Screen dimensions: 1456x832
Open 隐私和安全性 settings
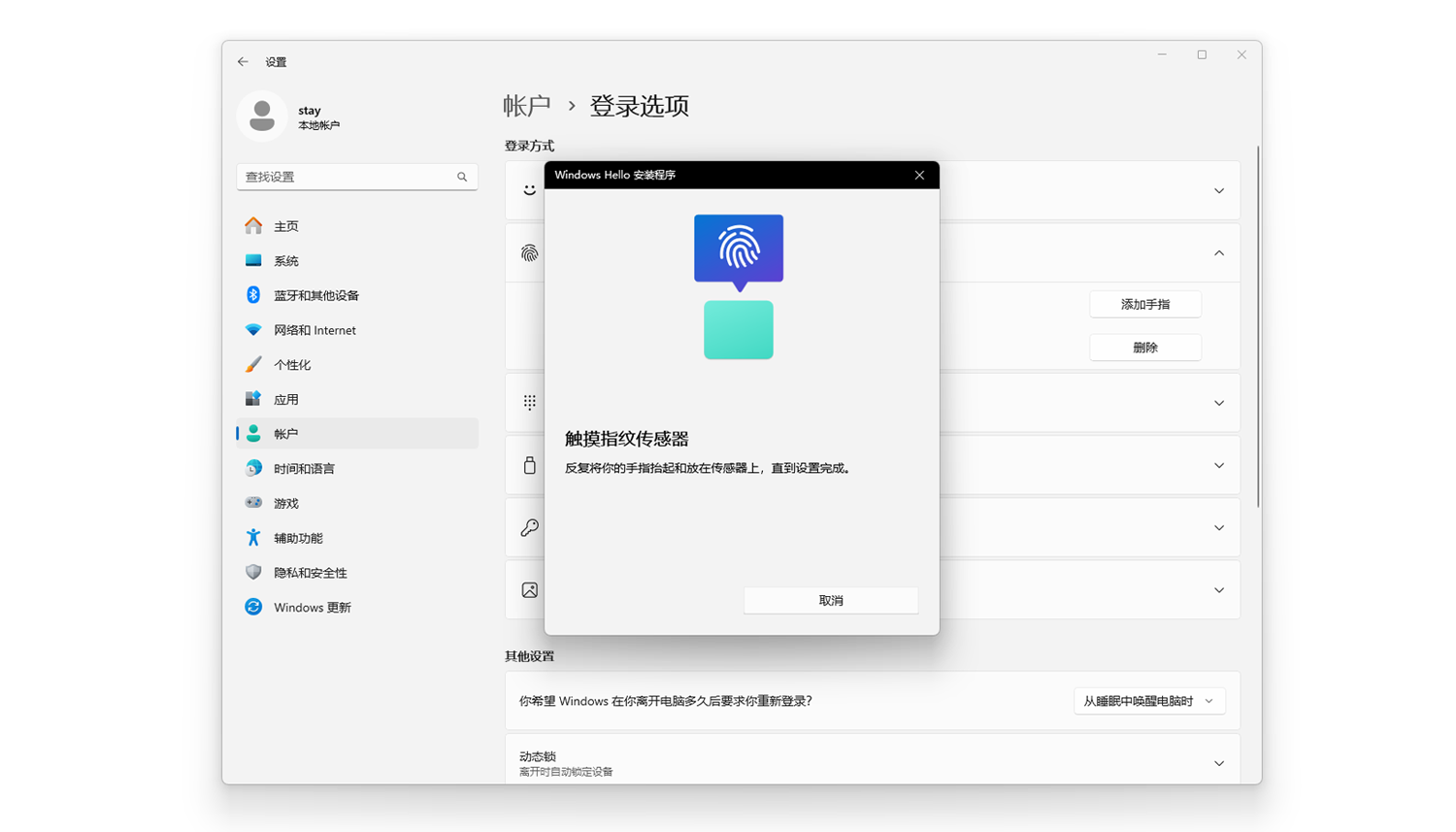[x=357, y=573]
